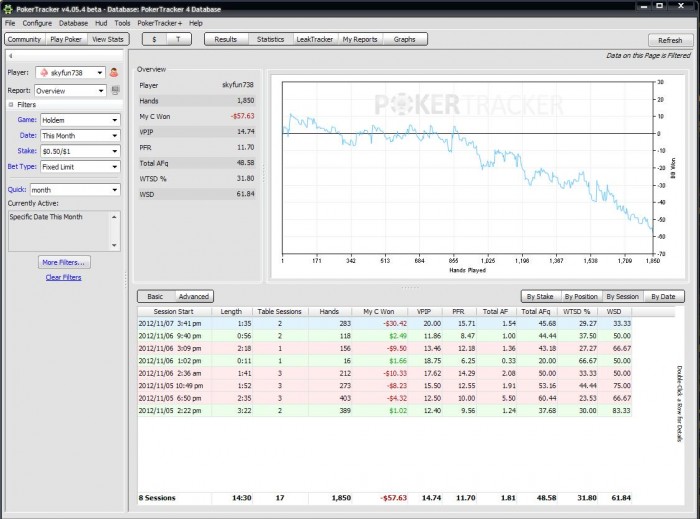Click scroll-up arrow in Currently Active box

pos(114,217)
